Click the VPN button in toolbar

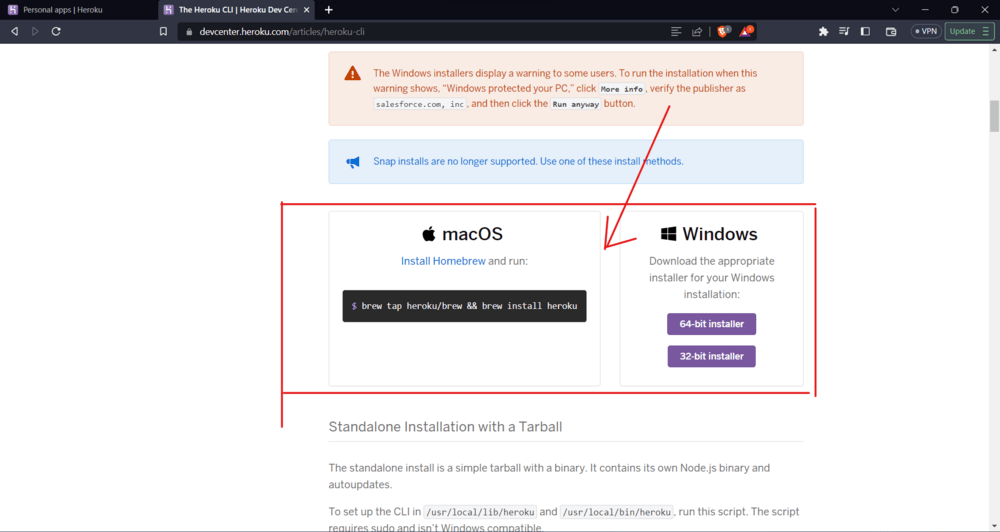tap(926, 31)
